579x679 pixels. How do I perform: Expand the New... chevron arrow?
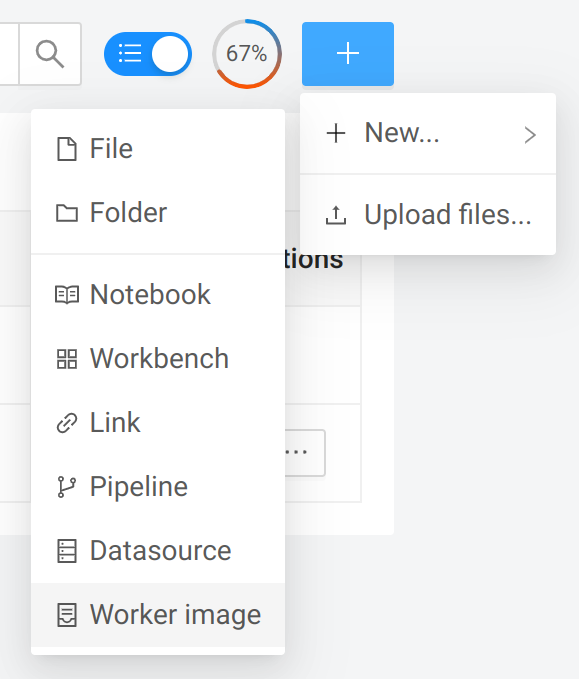point(530,135)
